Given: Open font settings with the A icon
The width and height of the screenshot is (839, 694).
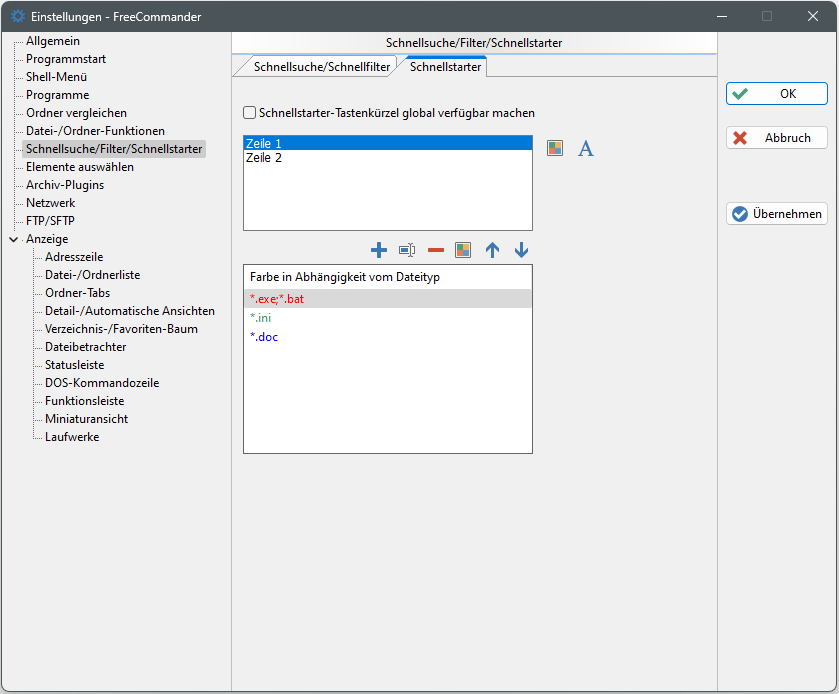Looking at the screenshot, I should pyautogui.click(x=586, y=149).
